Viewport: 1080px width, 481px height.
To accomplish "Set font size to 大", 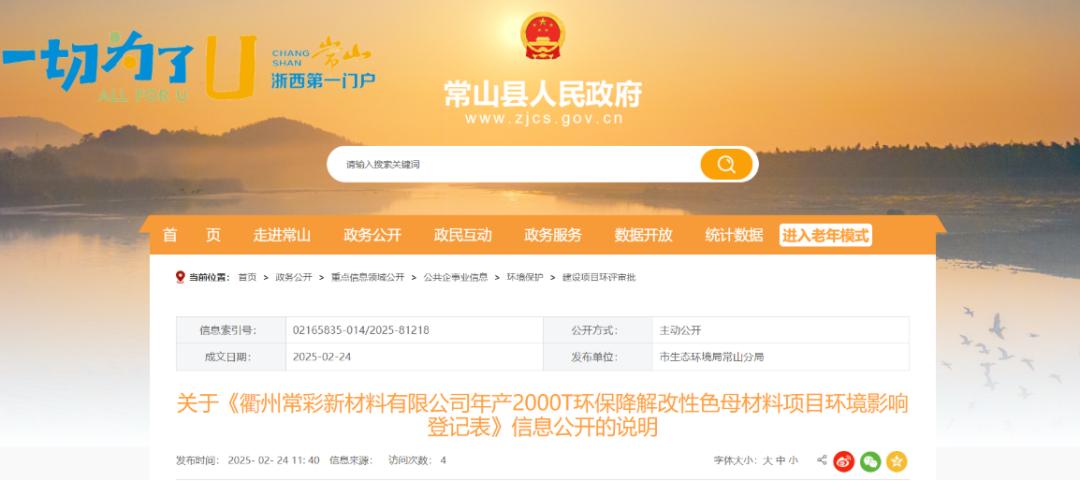I will pos(767,460).
